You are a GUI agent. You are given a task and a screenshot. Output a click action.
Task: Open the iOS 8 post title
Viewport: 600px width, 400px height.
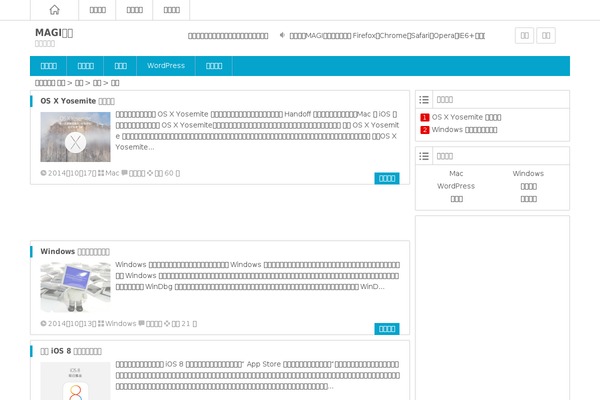71,351
